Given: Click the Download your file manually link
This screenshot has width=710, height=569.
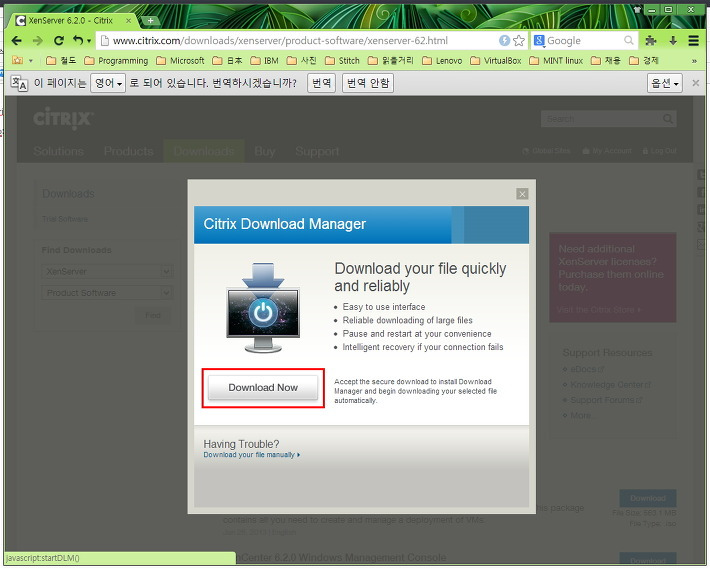Looking at the screenshot, I should [251, 454].
